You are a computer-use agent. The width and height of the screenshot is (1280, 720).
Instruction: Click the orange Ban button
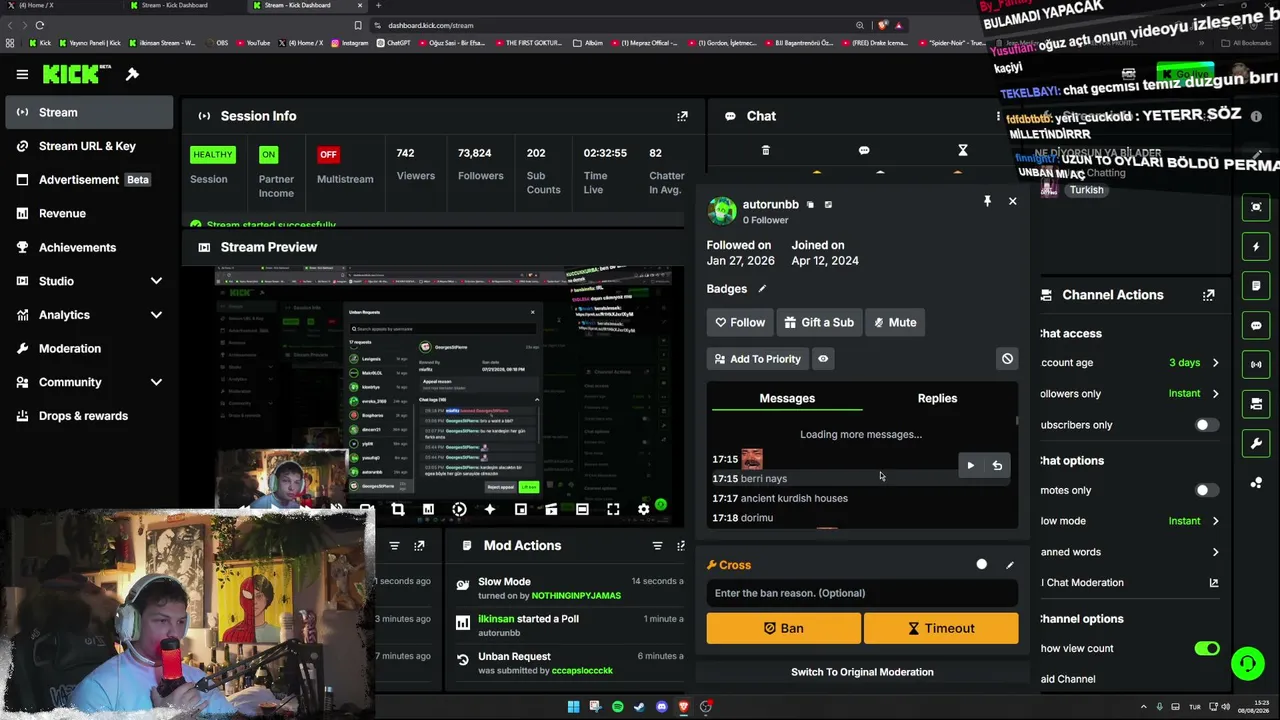tap(784, 628)
